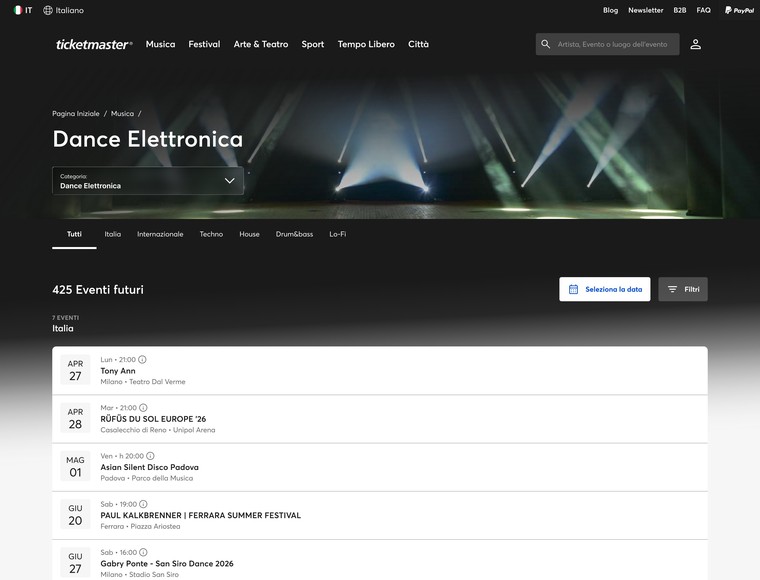Click the APR 27 date badge
The width and height of the screenshot is (760, 580).
75,370
